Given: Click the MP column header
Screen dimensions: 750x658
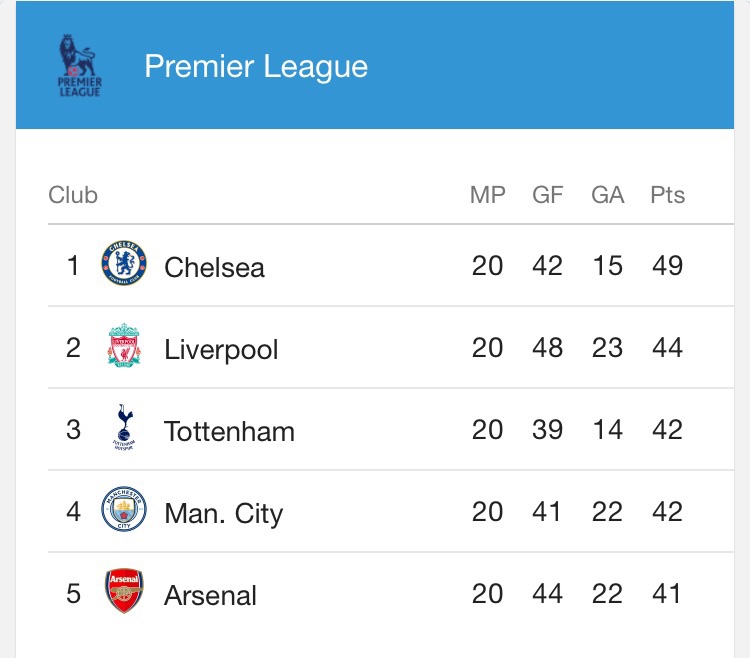Looking at the screenshot, I should [487, 195].
